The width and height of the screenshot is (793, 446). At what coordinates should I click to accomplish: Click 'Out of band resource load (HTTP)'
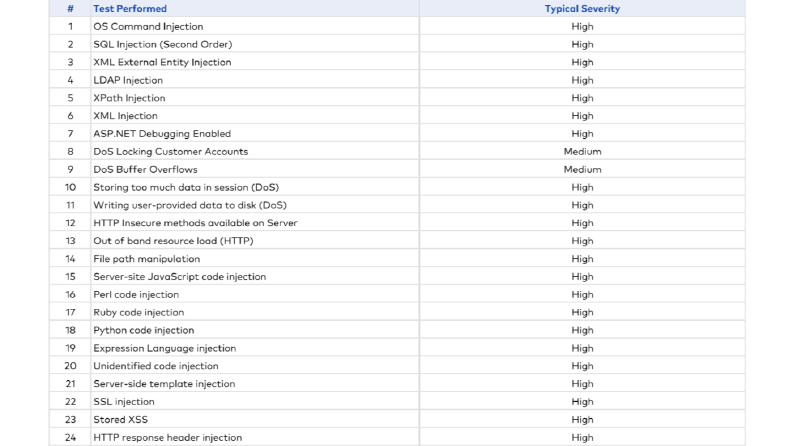click(x=173, y=241)
